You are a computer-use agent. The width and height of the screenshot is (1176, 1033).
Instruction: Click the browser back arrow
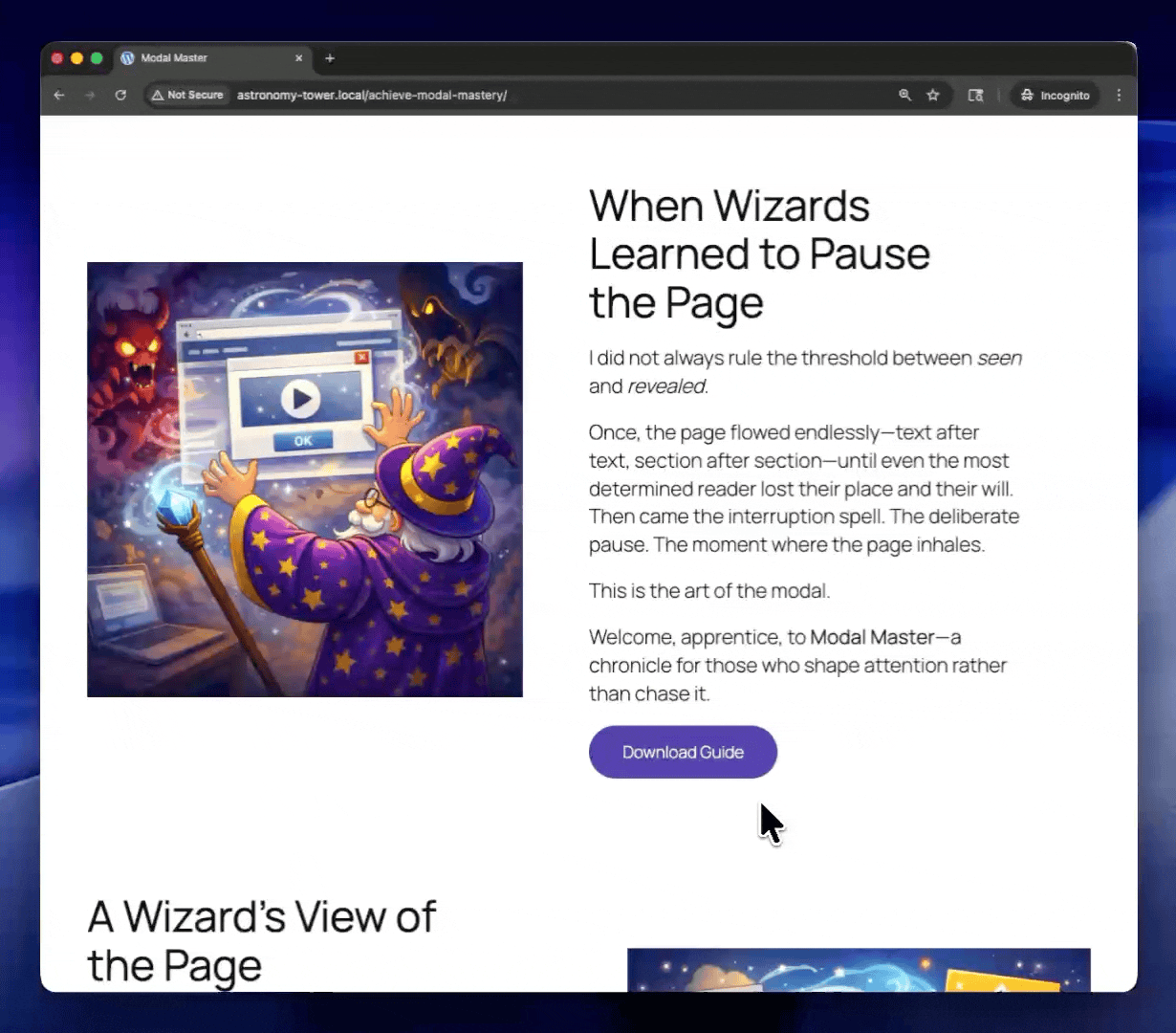[59, 95]
